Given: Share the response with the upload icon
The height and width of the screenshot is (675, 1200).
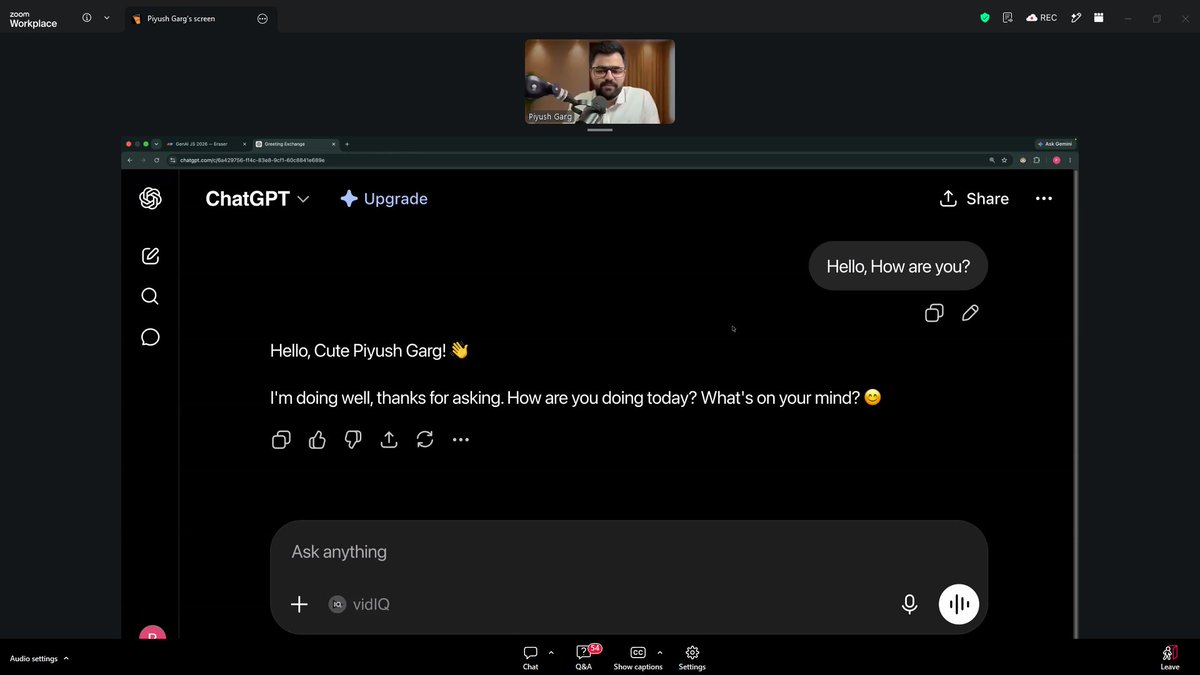Looking at the screenshot, I should coord(389,439).
